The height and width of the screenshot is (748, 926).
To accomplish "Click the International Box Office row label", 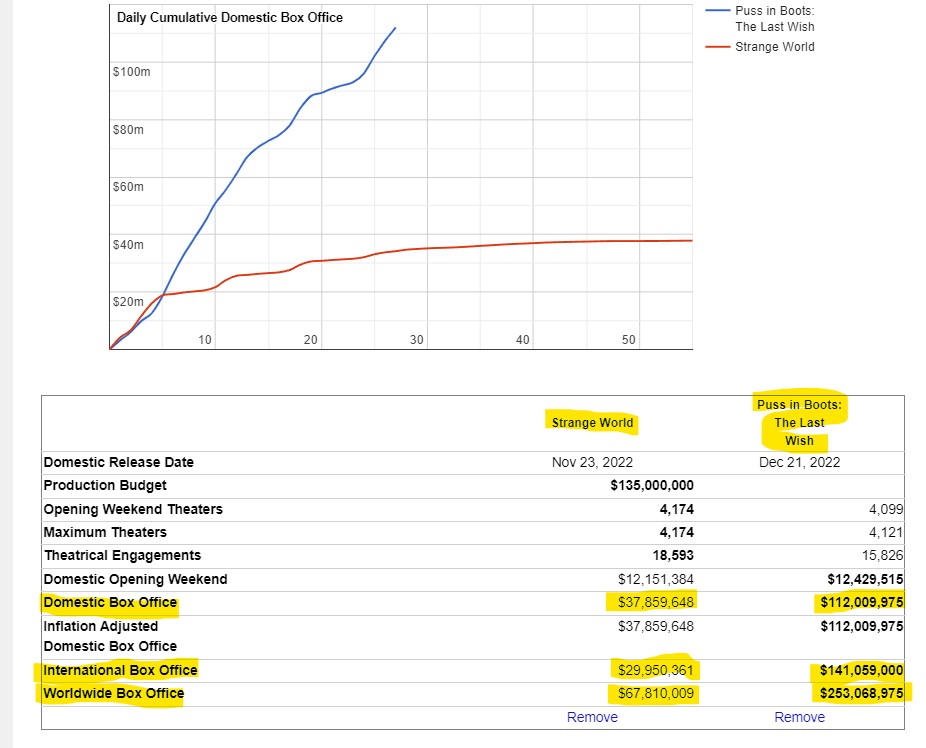I will [x=120, y=670].
